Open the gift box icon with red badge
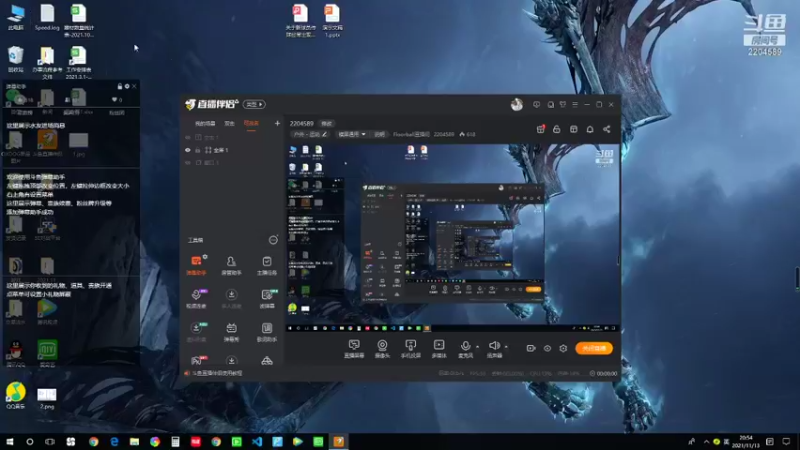800x450 pixels. pyautogui.click(x=540, y=129)
